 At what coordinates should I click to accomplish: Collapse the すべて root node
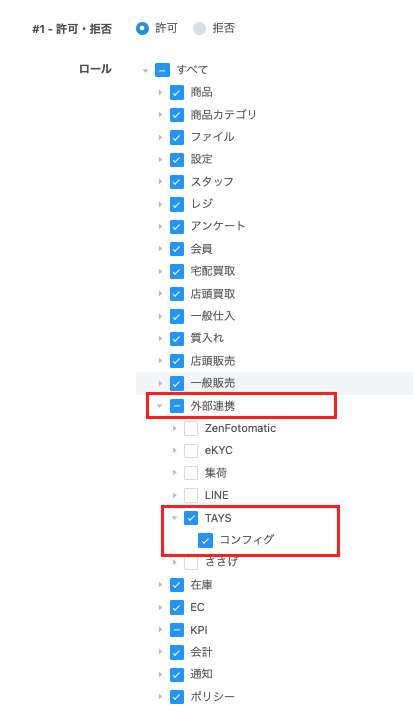click(x=145, y=71)
